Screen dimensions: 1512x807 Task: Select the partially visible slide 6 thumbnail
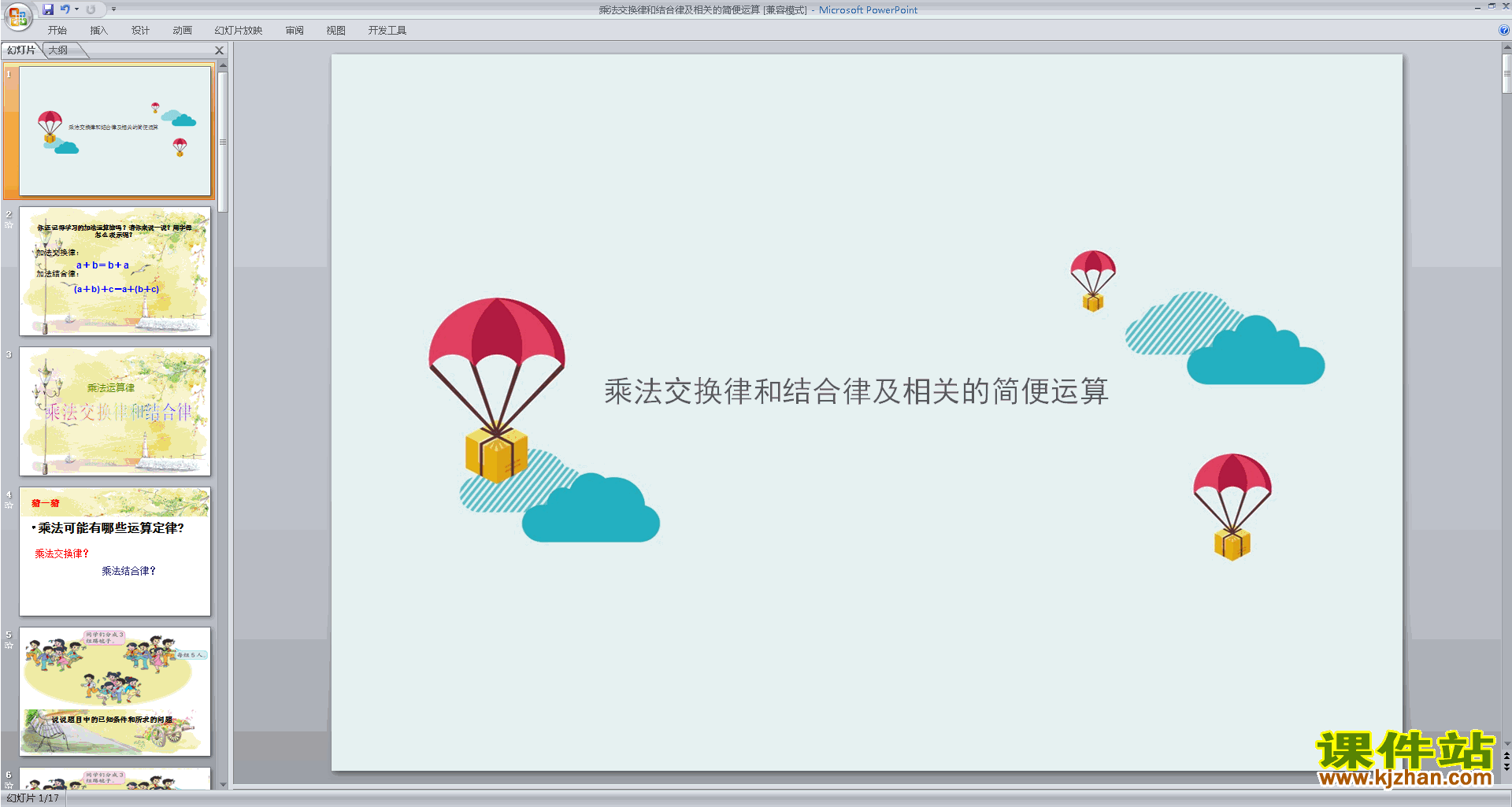[115, 779]
